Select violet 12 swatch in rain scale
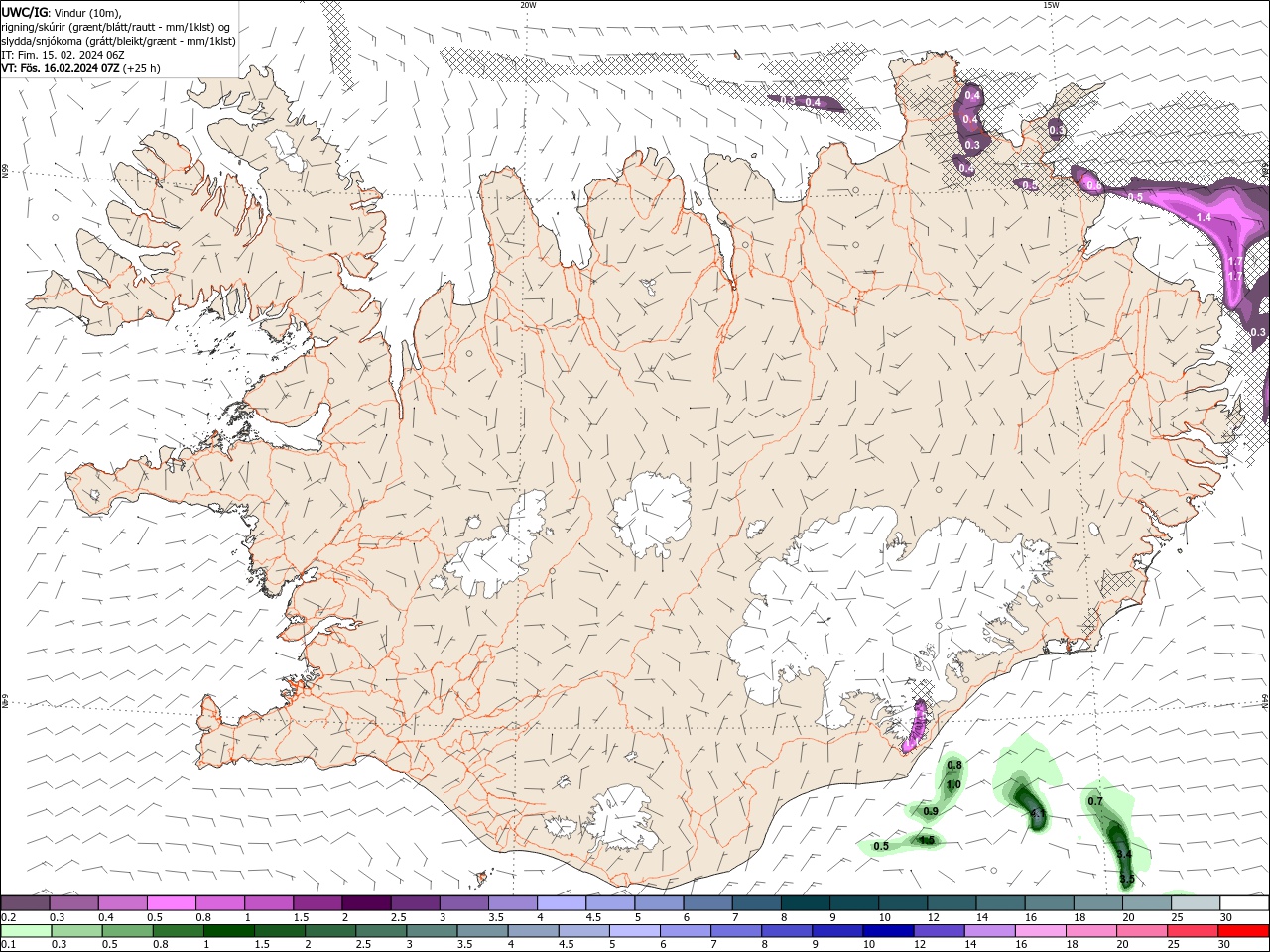1270x952 pixels. coord(939,931)
